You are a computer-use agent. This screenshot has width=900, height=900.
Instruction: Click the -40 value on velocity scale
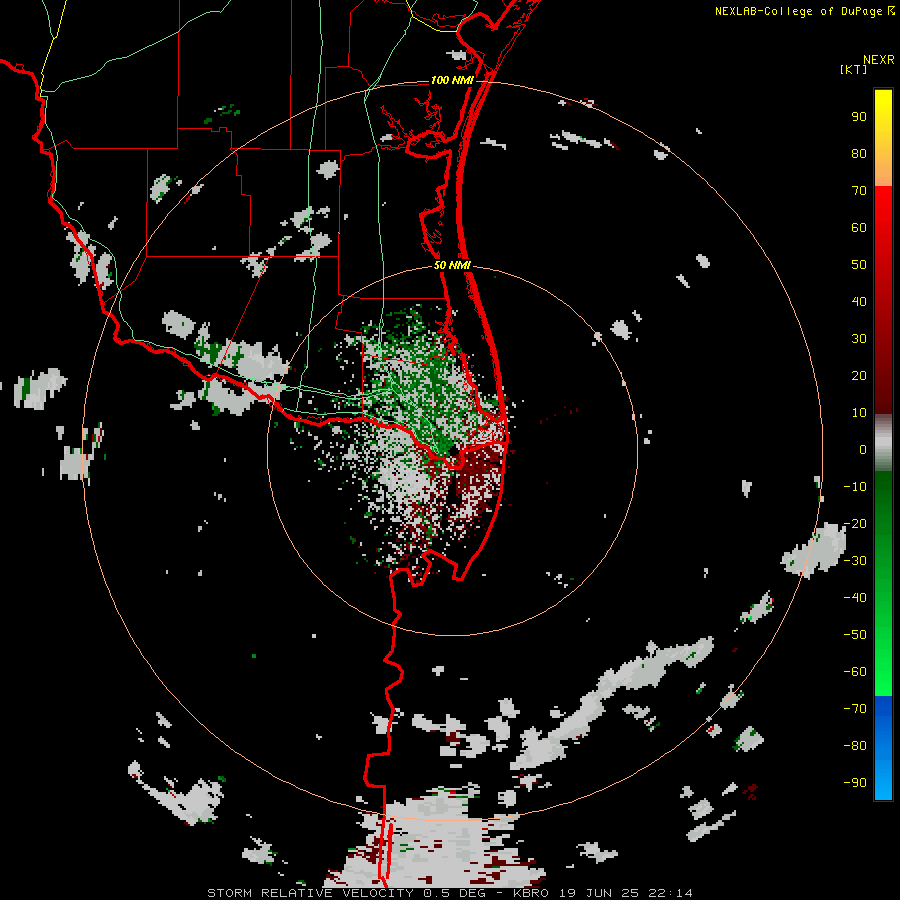click(x=855, y=598)
